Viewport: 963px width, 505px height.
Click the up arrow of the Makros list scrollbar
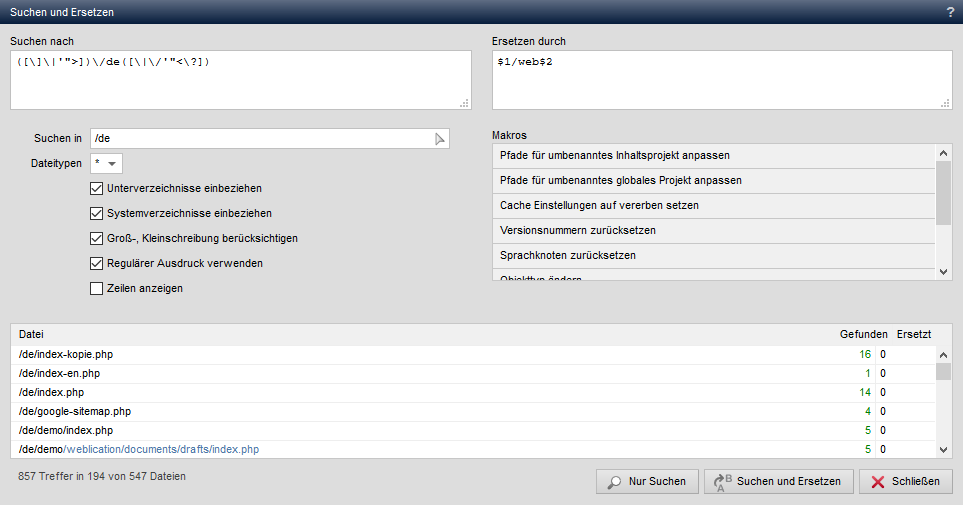point(944,153)
